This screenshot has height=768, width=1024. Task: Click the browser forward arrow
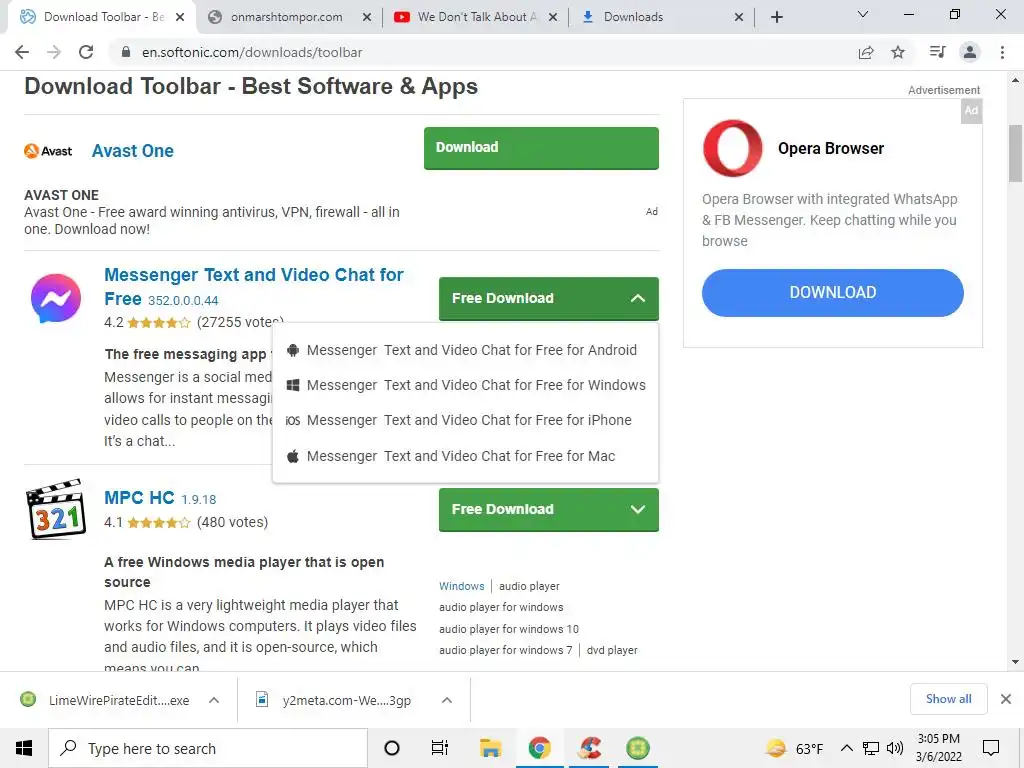pos(54,52)
